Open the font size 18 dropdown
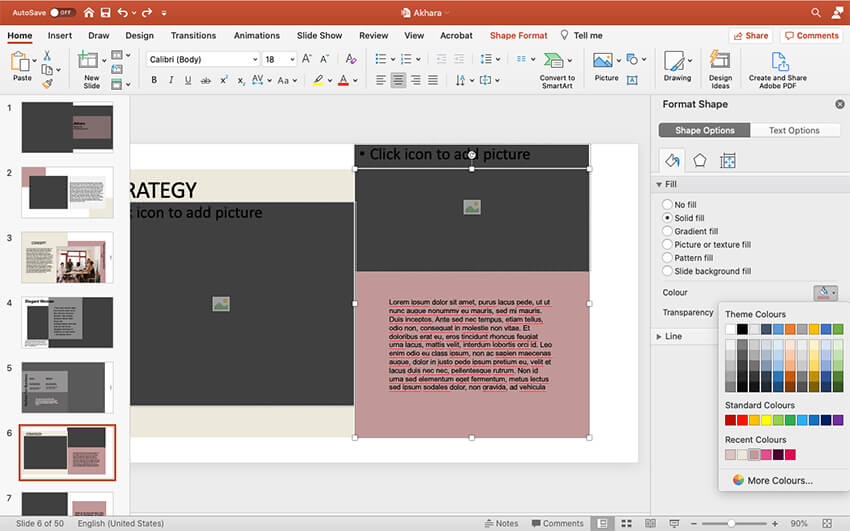 [280, 59]
